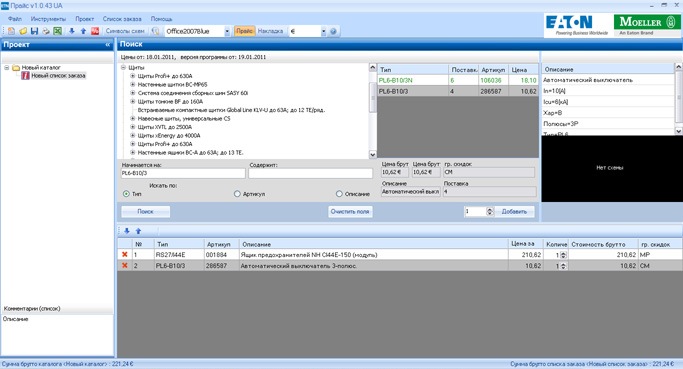Delete row 1 RS27/I44E with red X
The image size is (683, 369).
125,254
